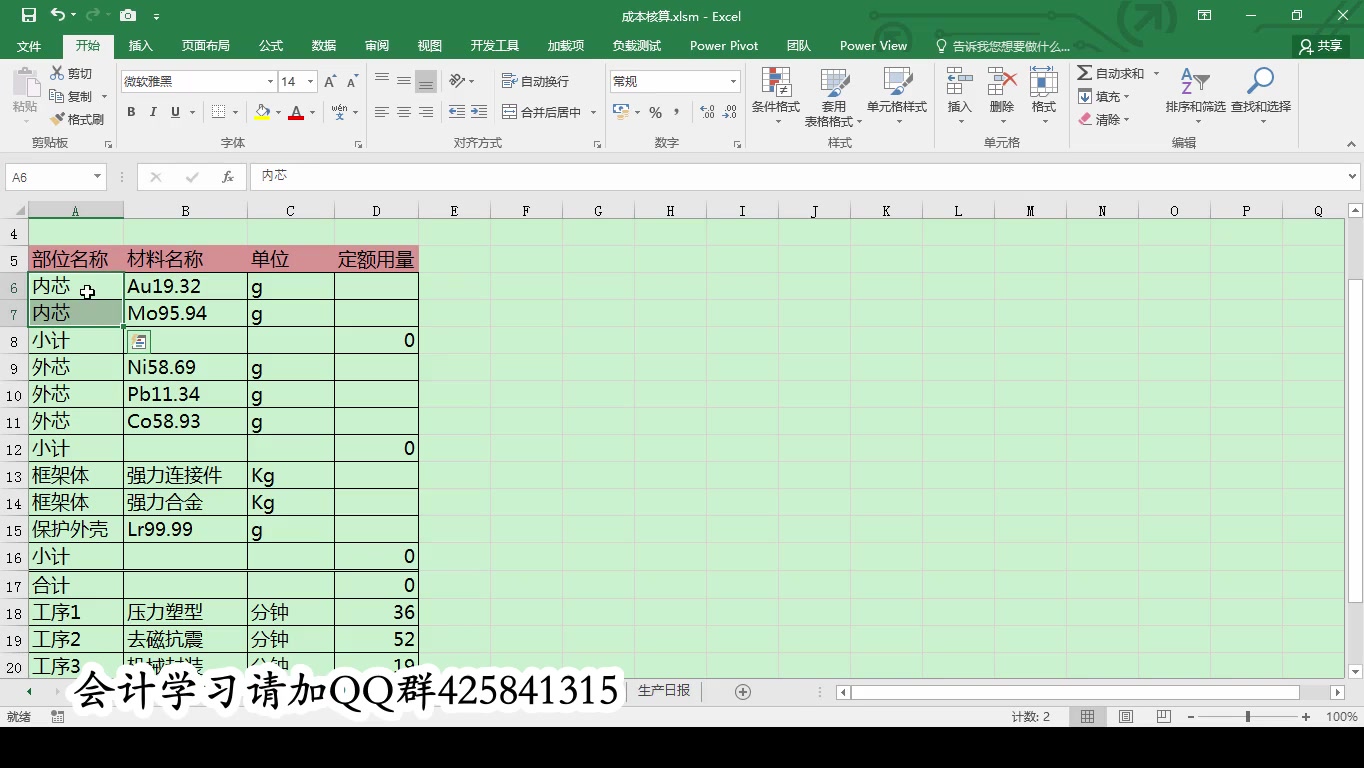Image resolution: width=1364 pixels, height=768 pixels.
Task: Open Cell Styles 单元格样式
Action: tap(897, 97)
